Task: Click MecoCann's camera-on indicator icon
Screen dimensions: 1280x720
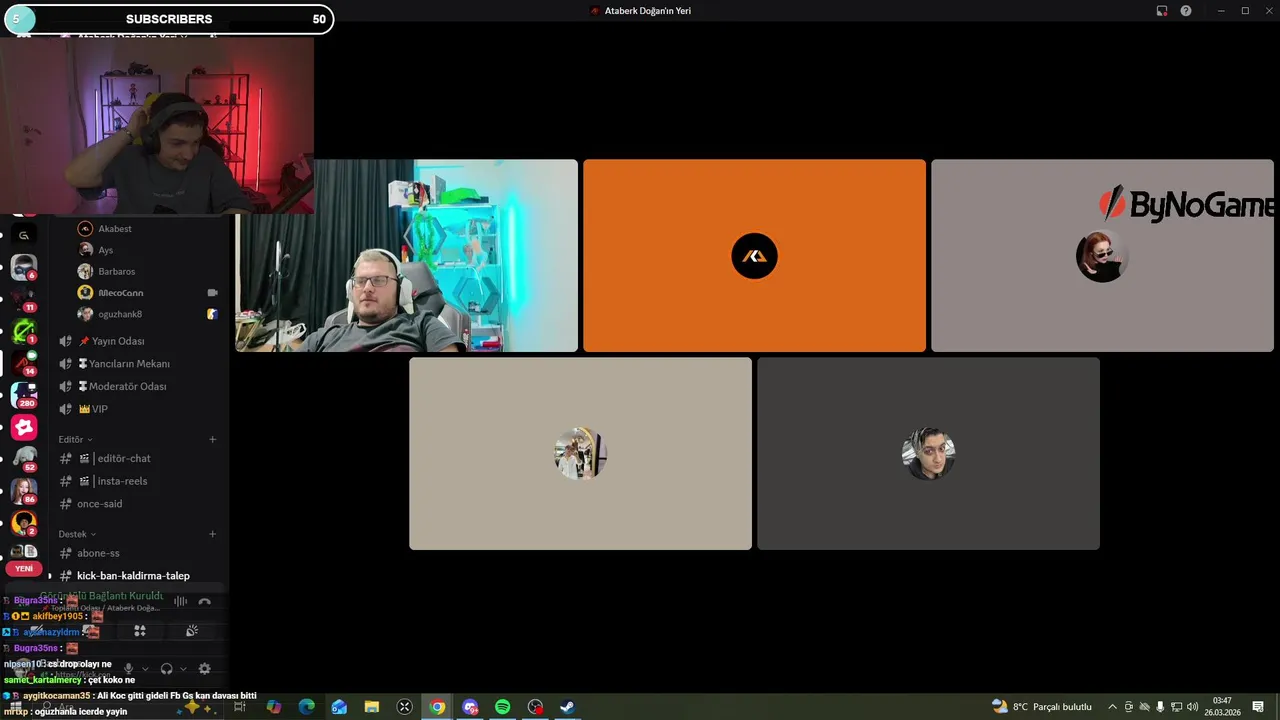Action: coord(212,293)
